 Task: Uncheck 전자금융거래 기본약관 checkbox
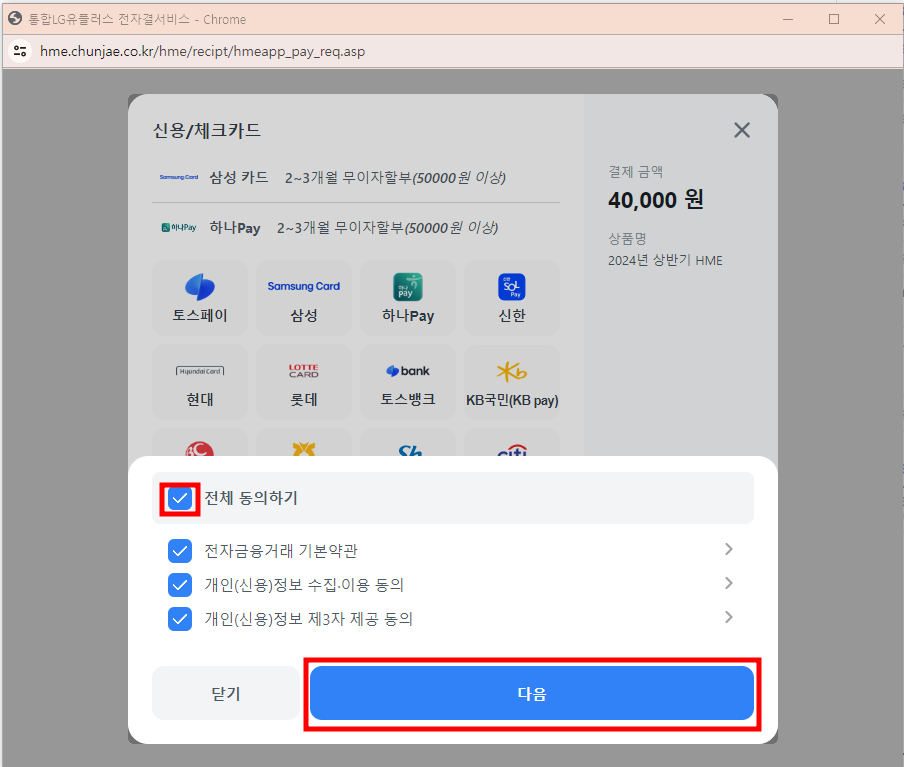[180, 551]
